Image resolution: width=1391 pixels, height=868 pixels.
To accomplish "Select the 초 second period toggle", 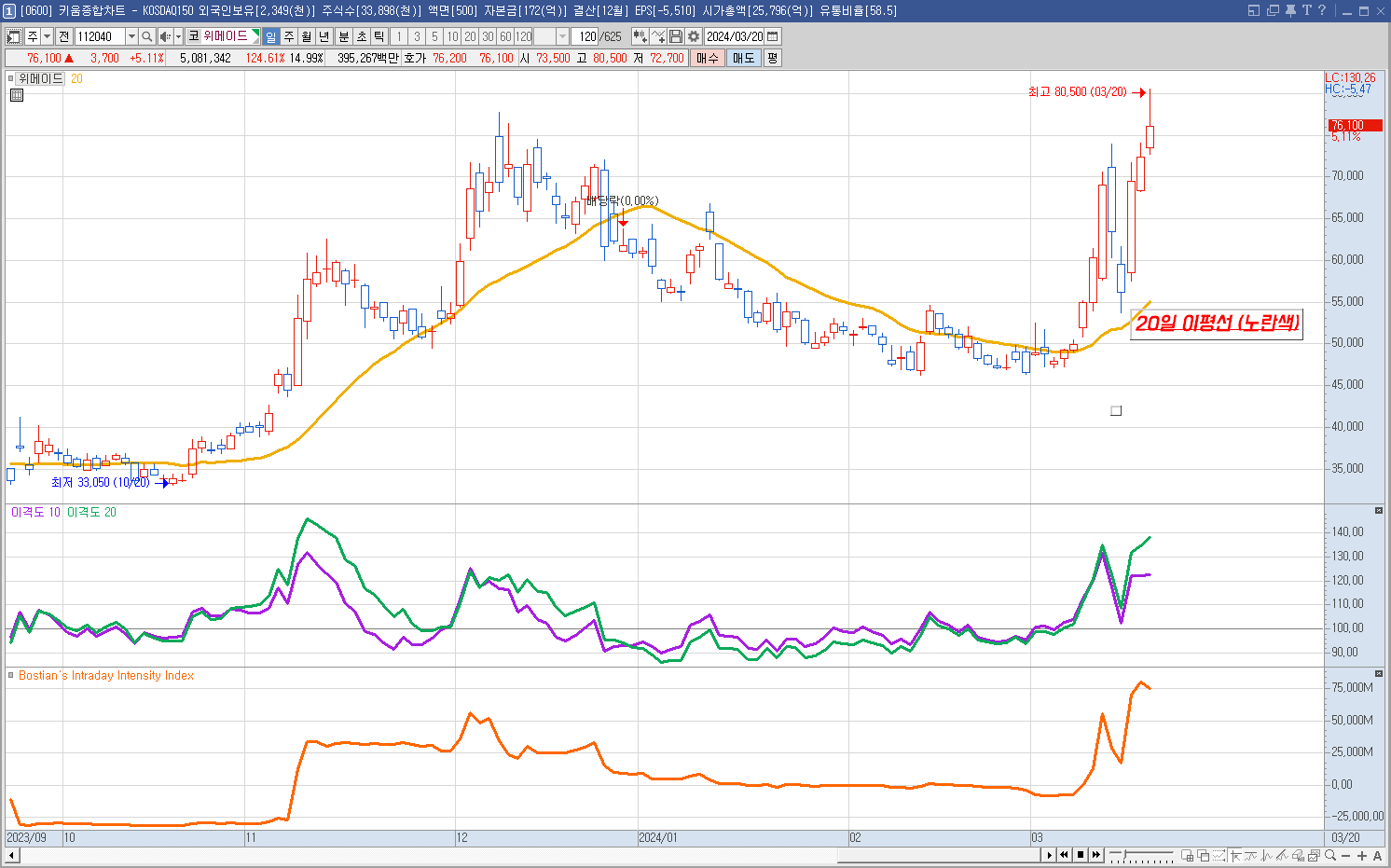I will [x=361, y=36].
